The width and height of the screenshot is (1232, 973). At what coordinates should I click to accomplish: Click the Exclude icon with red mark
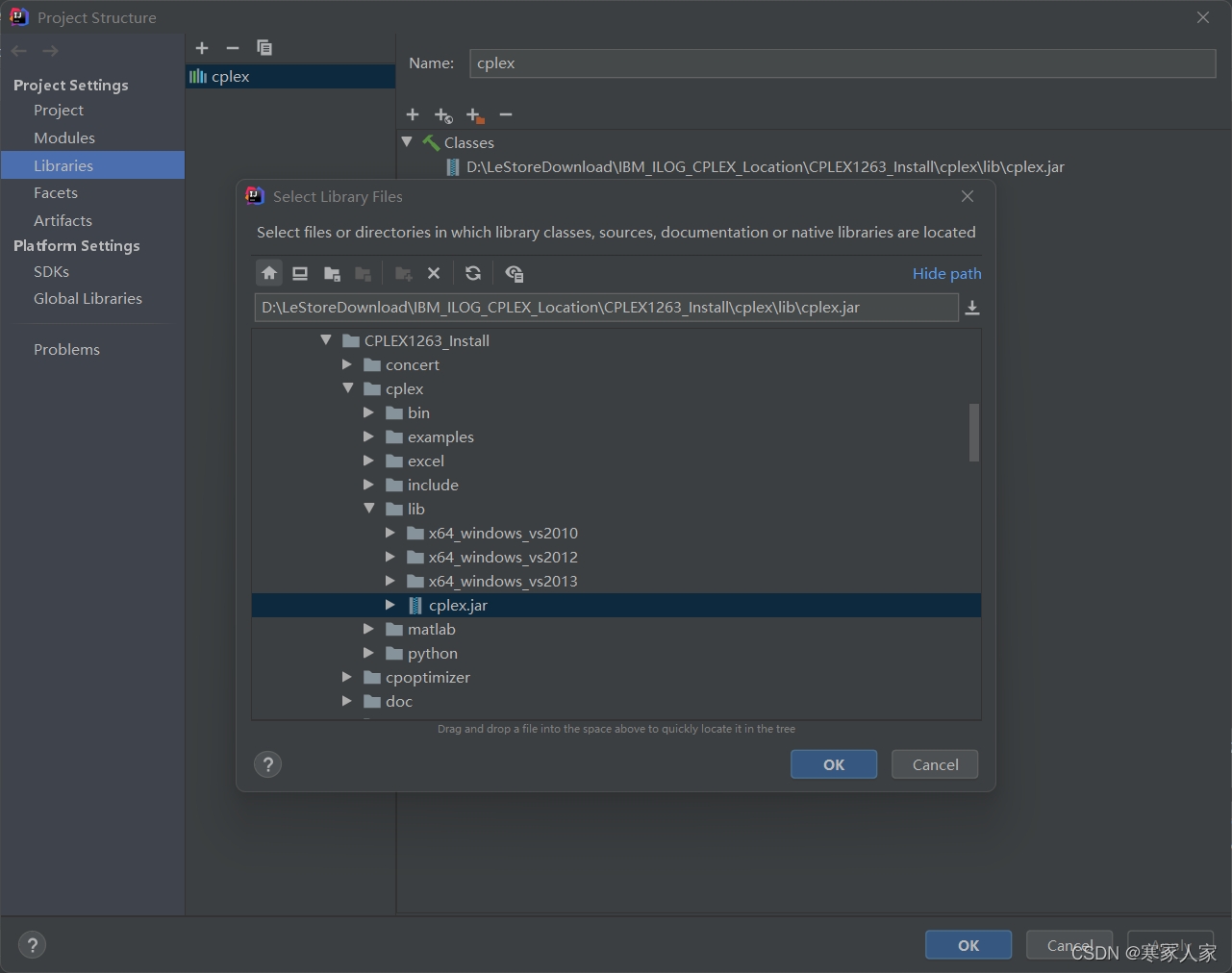tap(475, 115)
